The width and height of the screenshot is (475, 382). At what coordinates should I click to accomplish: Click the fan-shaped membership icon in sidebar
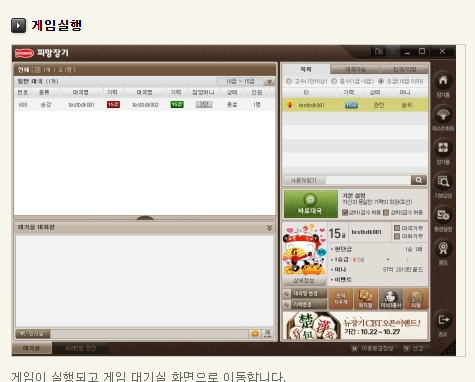click(x=443, y=115)
